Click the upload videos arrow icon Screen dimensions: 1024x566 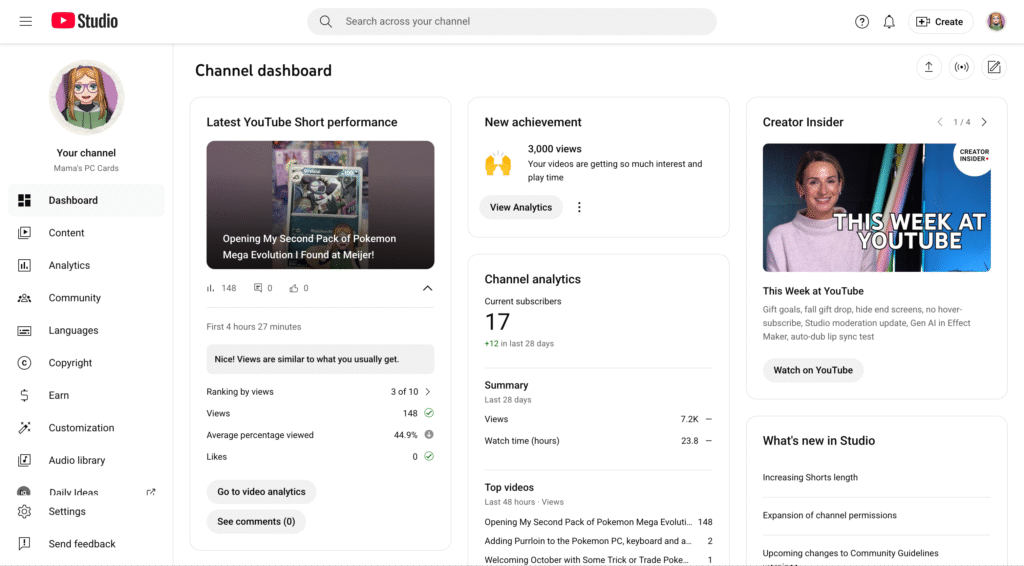coord(929,67)
